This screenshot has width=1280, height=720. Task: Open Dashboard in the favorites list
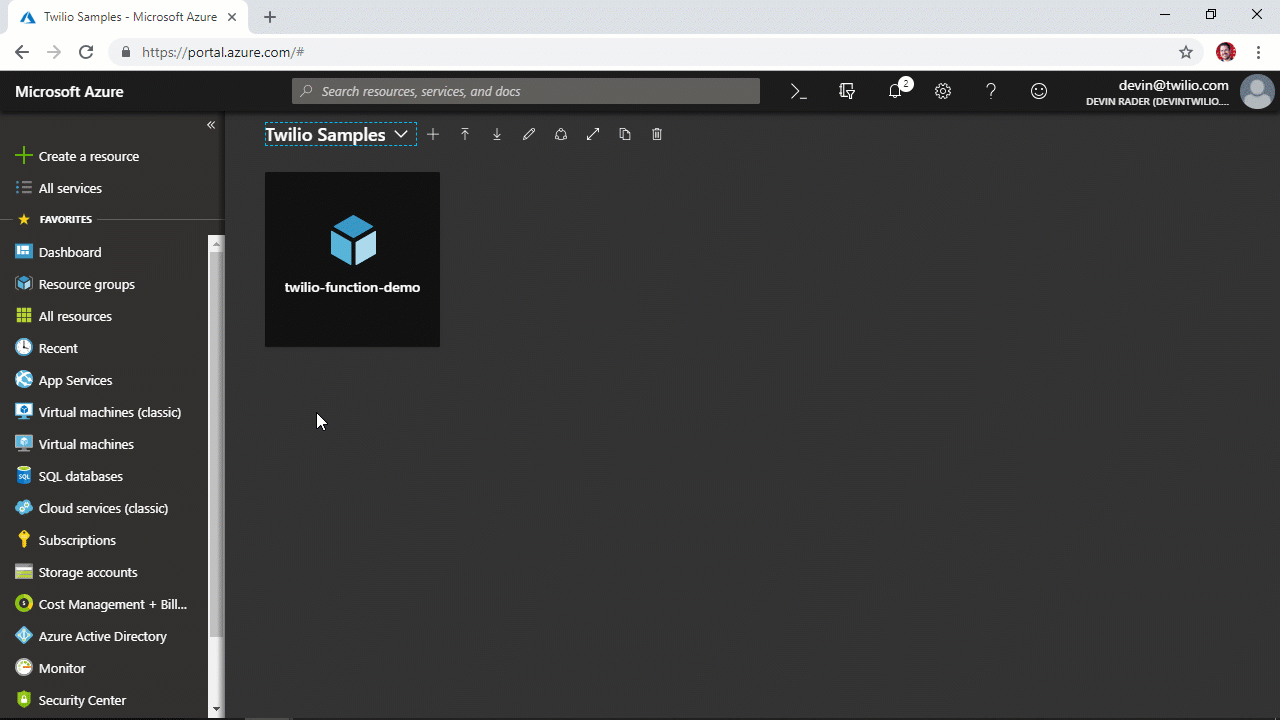[70, 252]
